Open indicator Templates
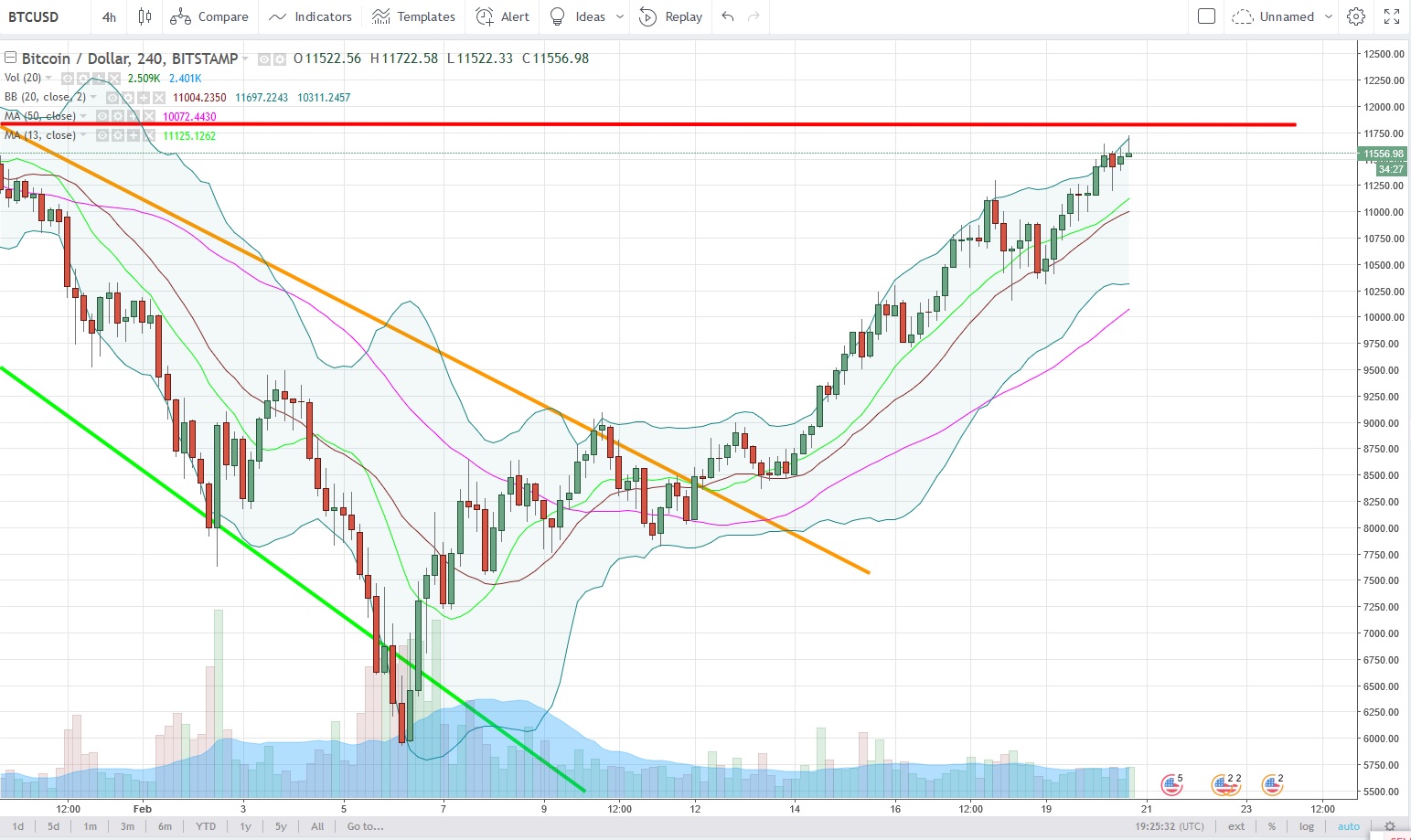 (x=413, y=16)
